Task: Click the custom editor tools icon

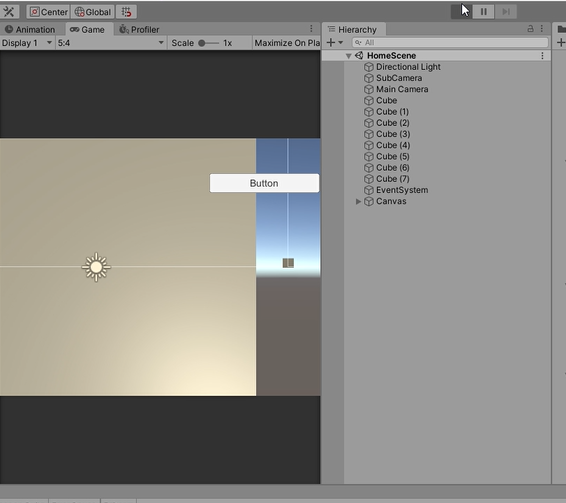Action: click(x=9, y=12)
